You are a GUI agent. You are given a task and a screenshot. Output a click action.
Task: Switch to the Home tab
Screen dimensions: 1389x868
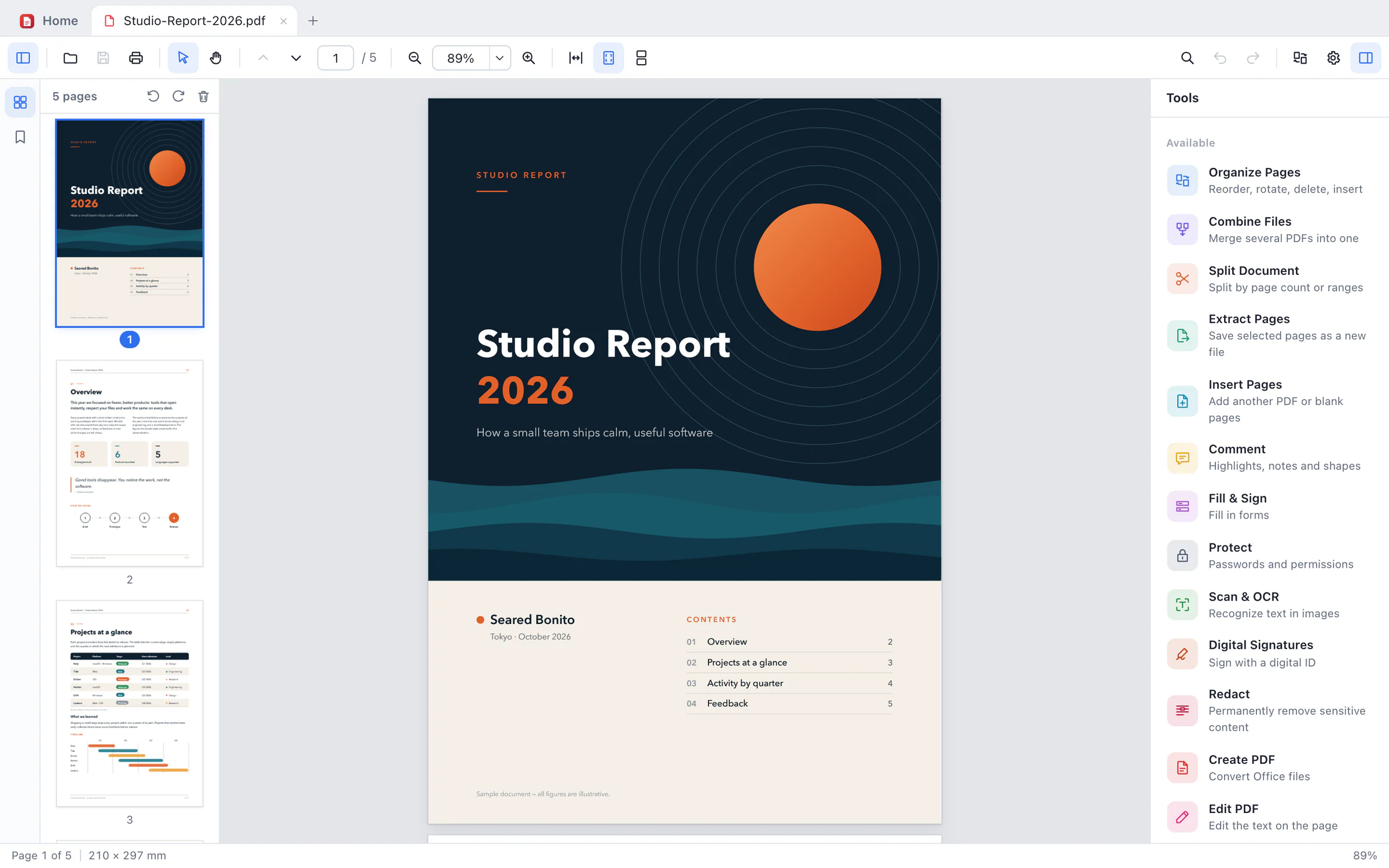click(x=49, y=21)
